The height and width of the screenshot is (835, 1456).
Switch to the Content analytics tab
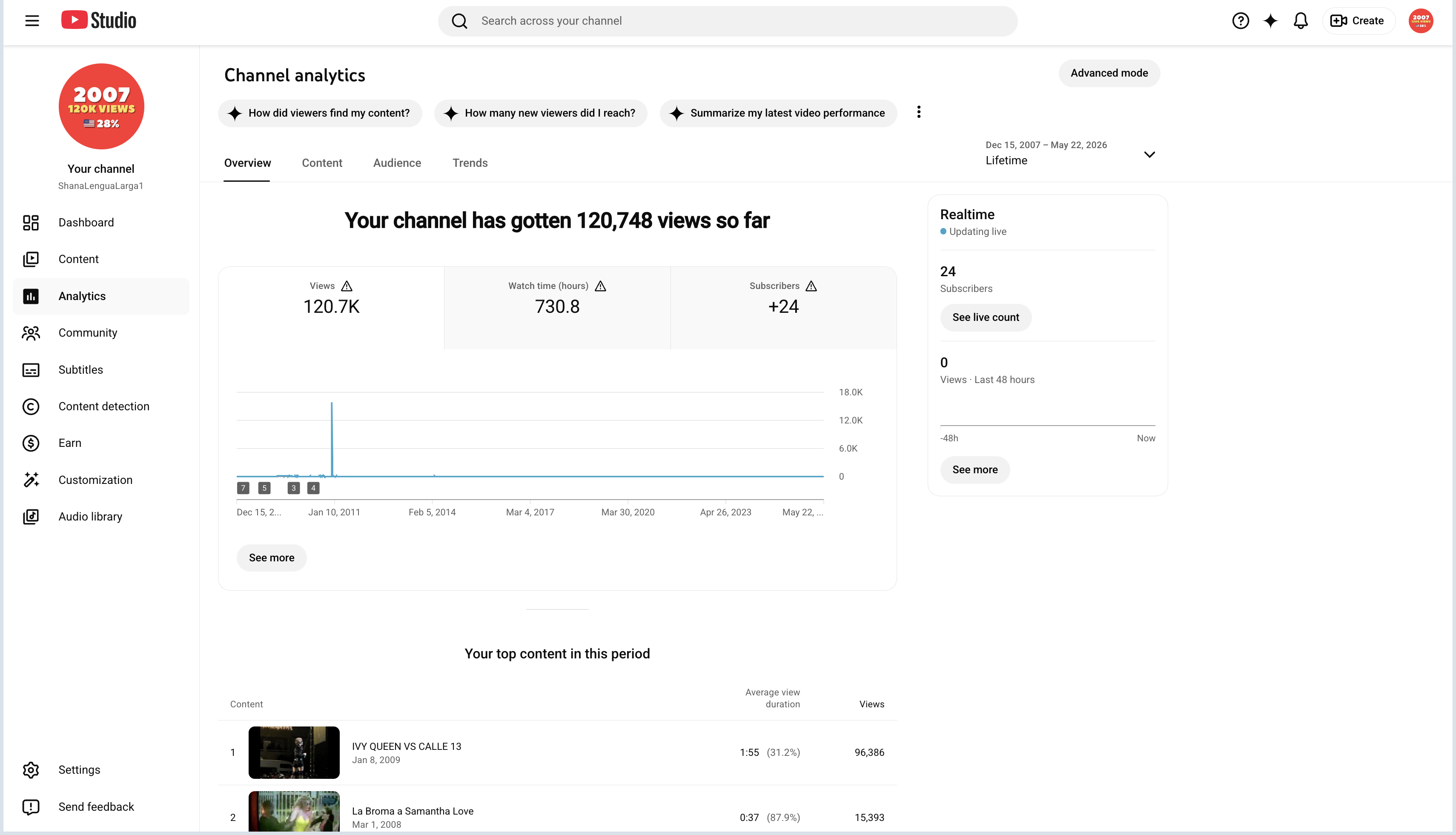point(322,163)
